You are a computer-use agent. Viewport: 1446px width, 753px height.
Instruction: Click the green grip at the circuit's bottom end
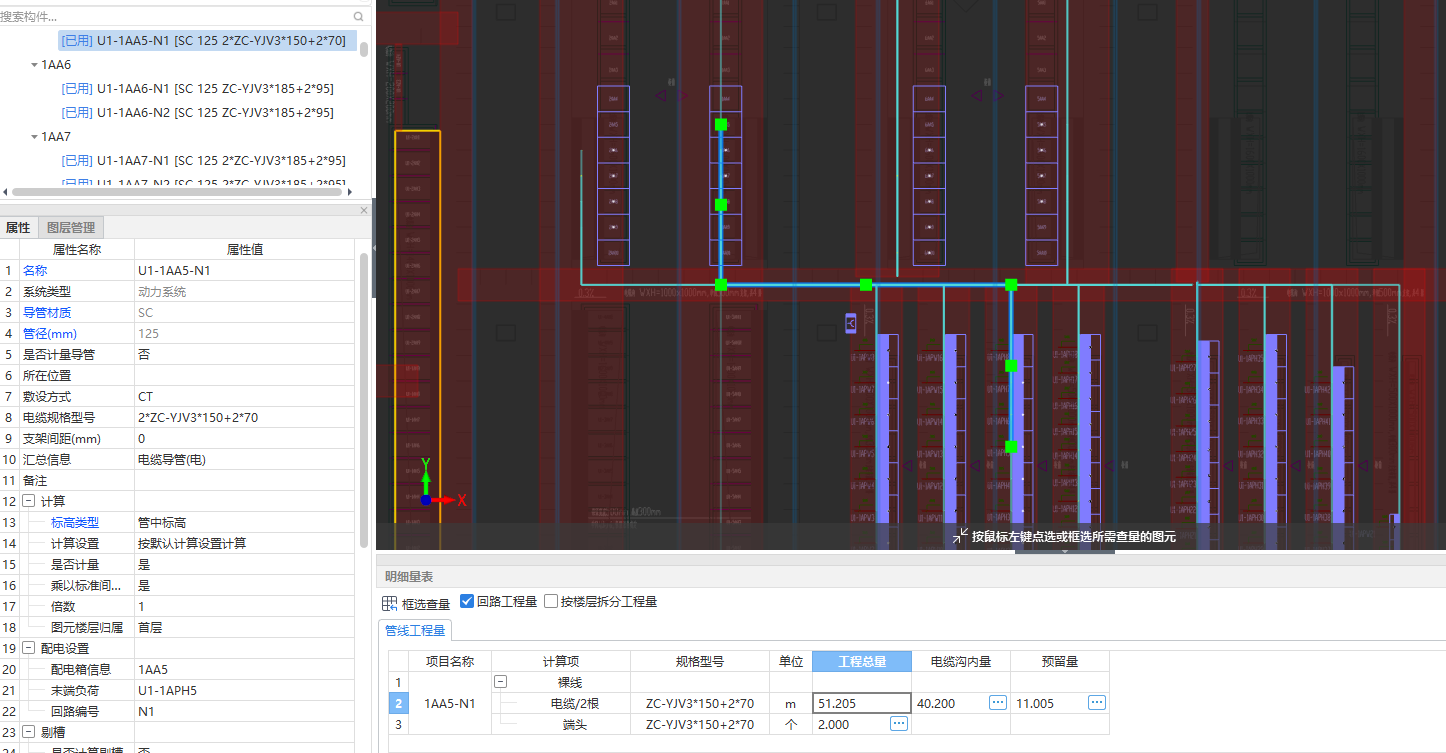coord(1011,447)
